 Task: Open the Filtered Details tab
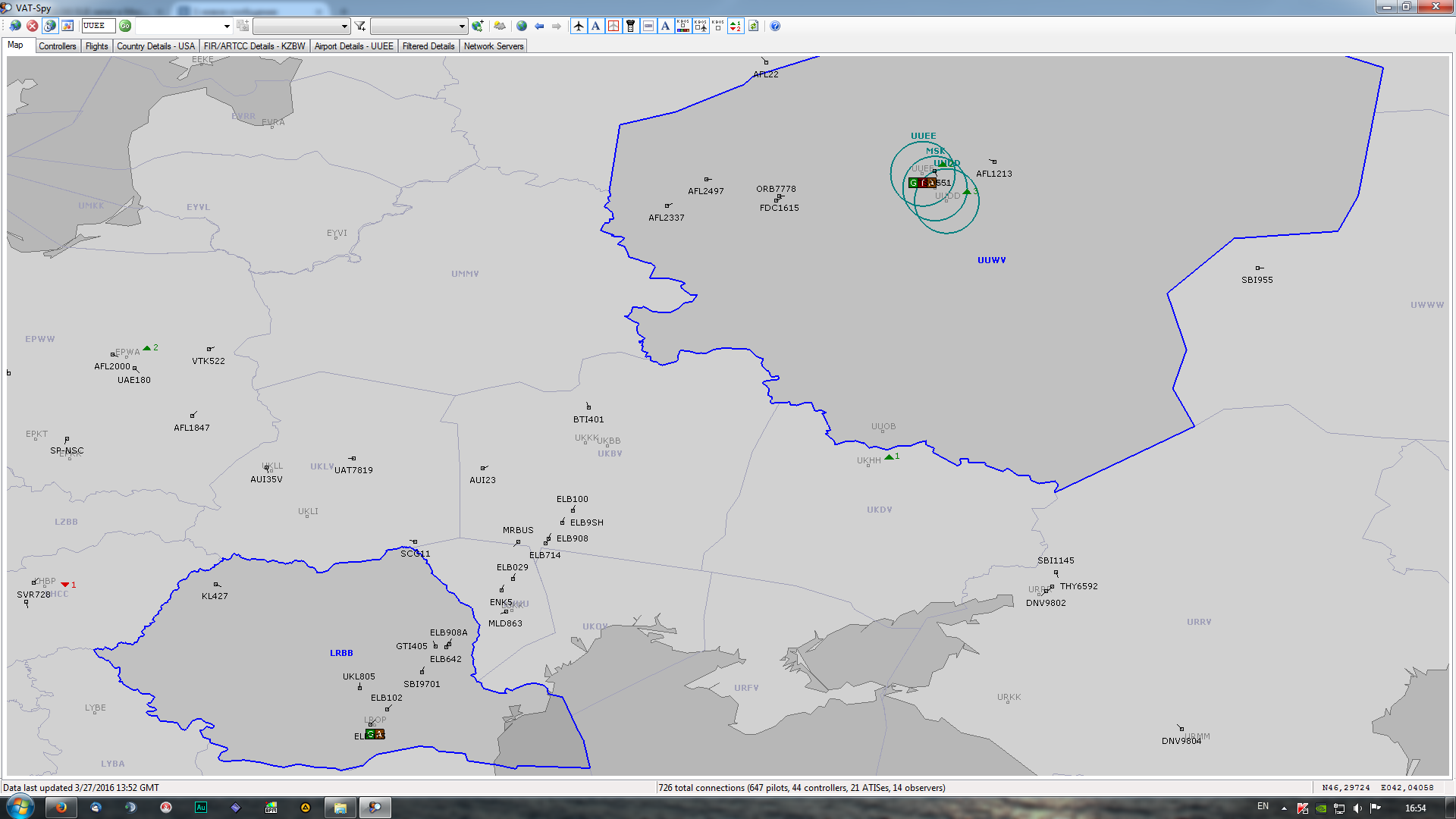tap(428, 46)
